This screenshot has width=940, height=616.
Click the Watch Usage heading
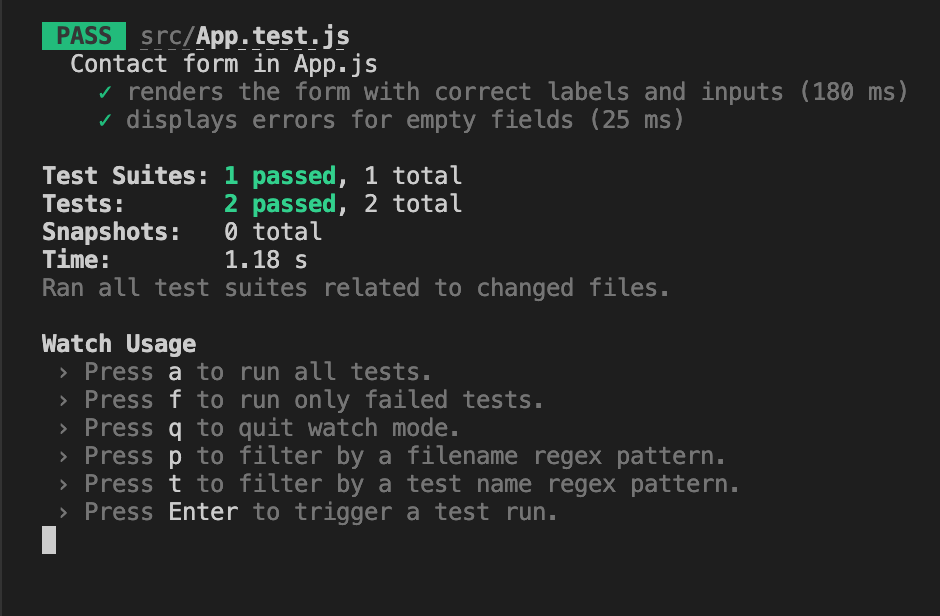tap(119, 345)
